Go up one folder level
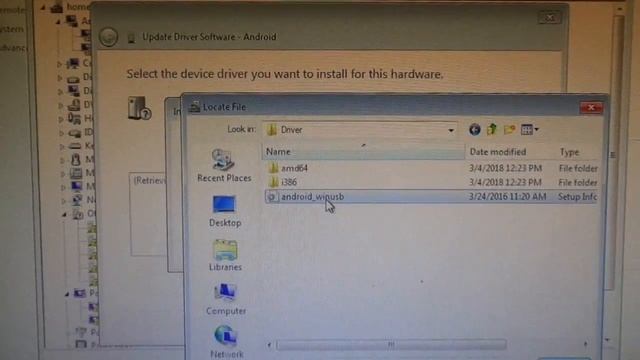This screenshot has width=640, height=360. pyautogui.click(x=492, y=130)
